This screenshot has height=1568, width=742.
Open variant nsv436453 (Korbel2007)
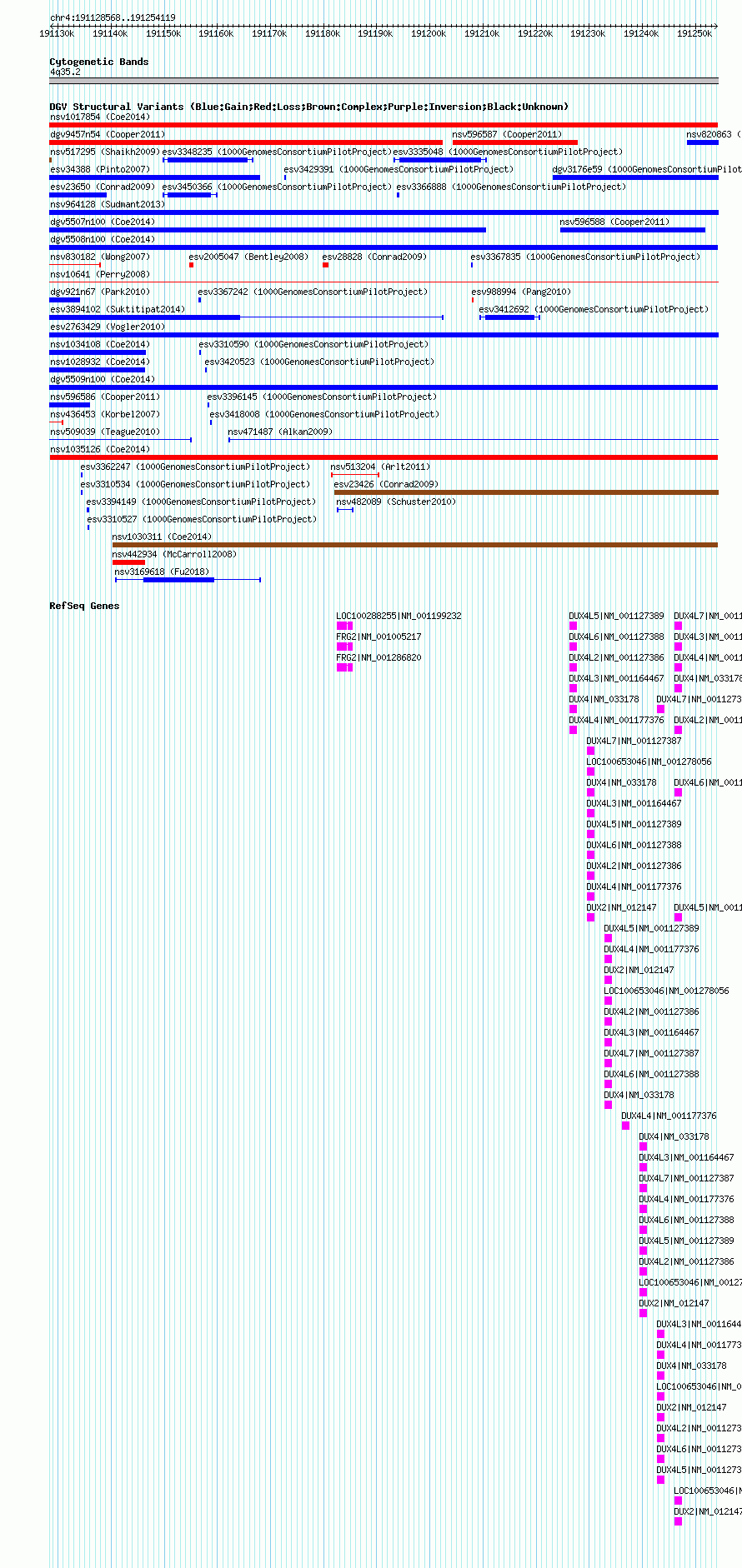tap(105, 414)
